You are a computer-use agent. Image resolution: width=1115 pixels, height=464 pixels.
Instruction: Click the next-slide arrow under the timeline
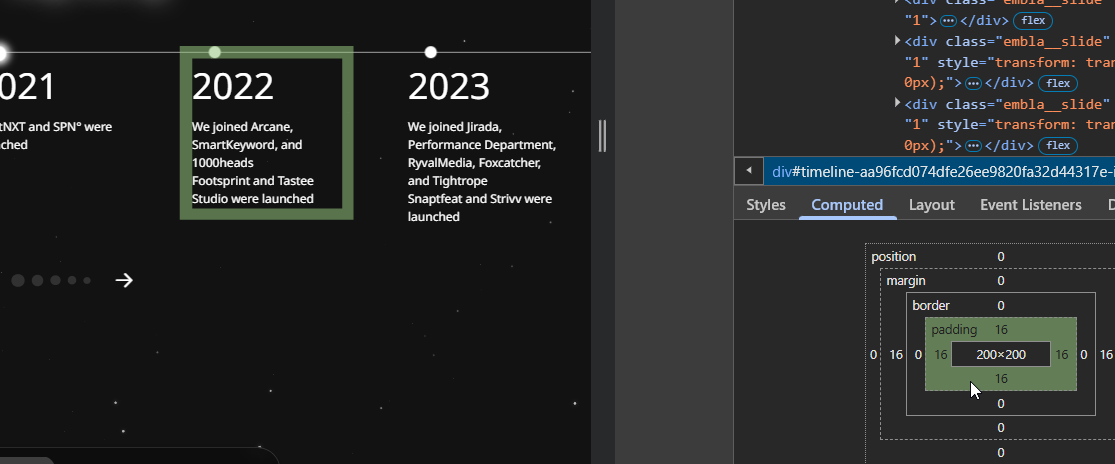[124, 281]
